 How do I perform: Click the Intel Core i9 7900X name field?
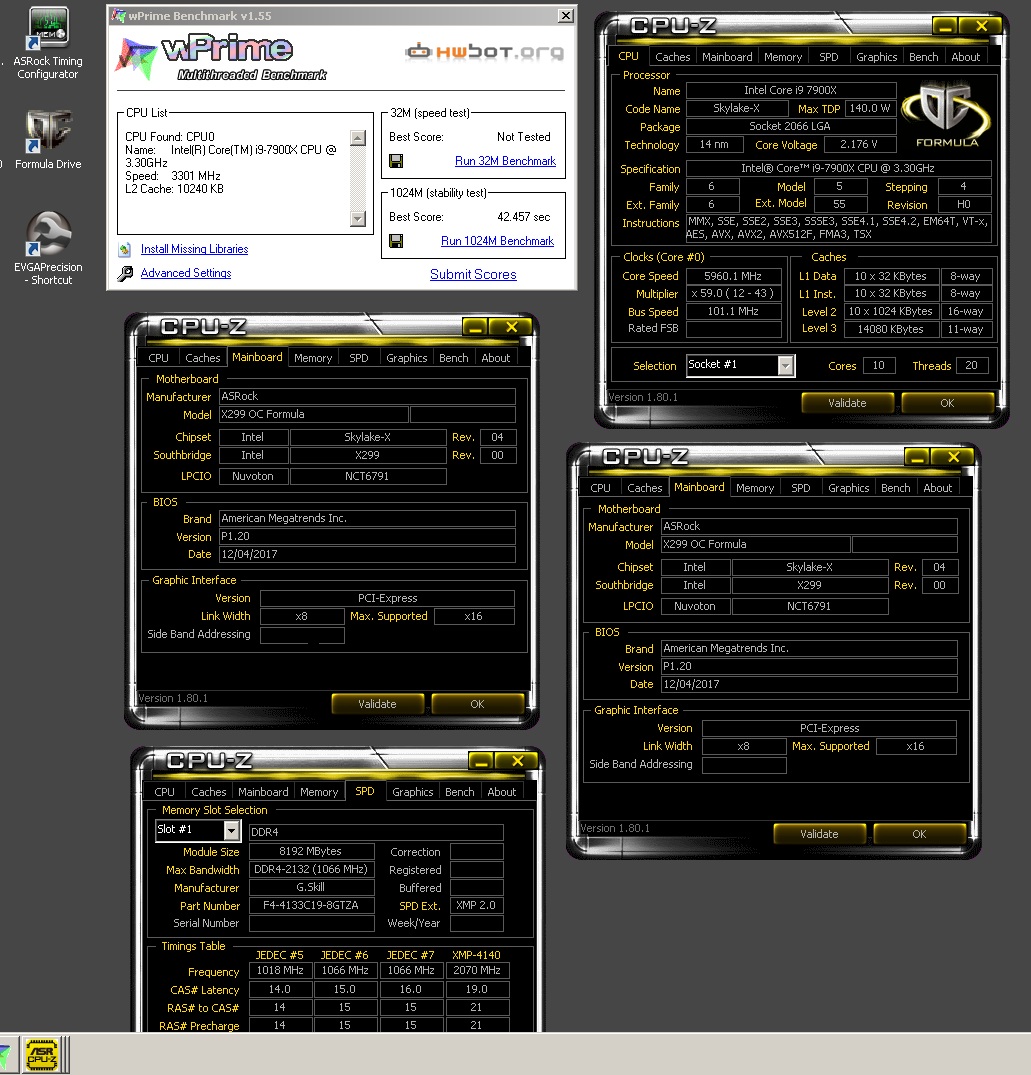tap(790, 90)
